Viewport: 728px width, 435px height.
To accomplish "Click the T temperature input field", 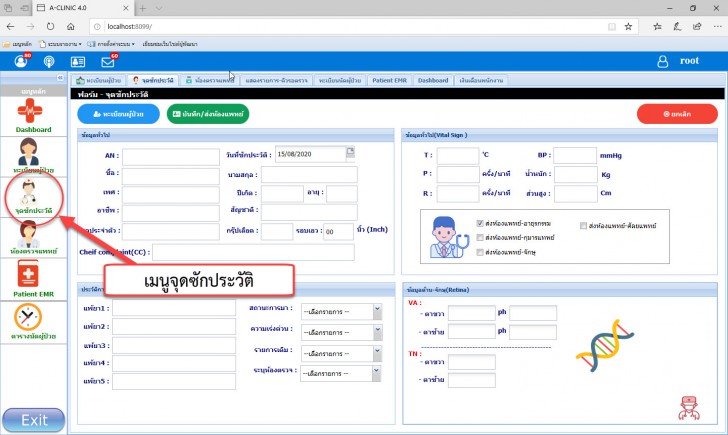I will point(458,156).
